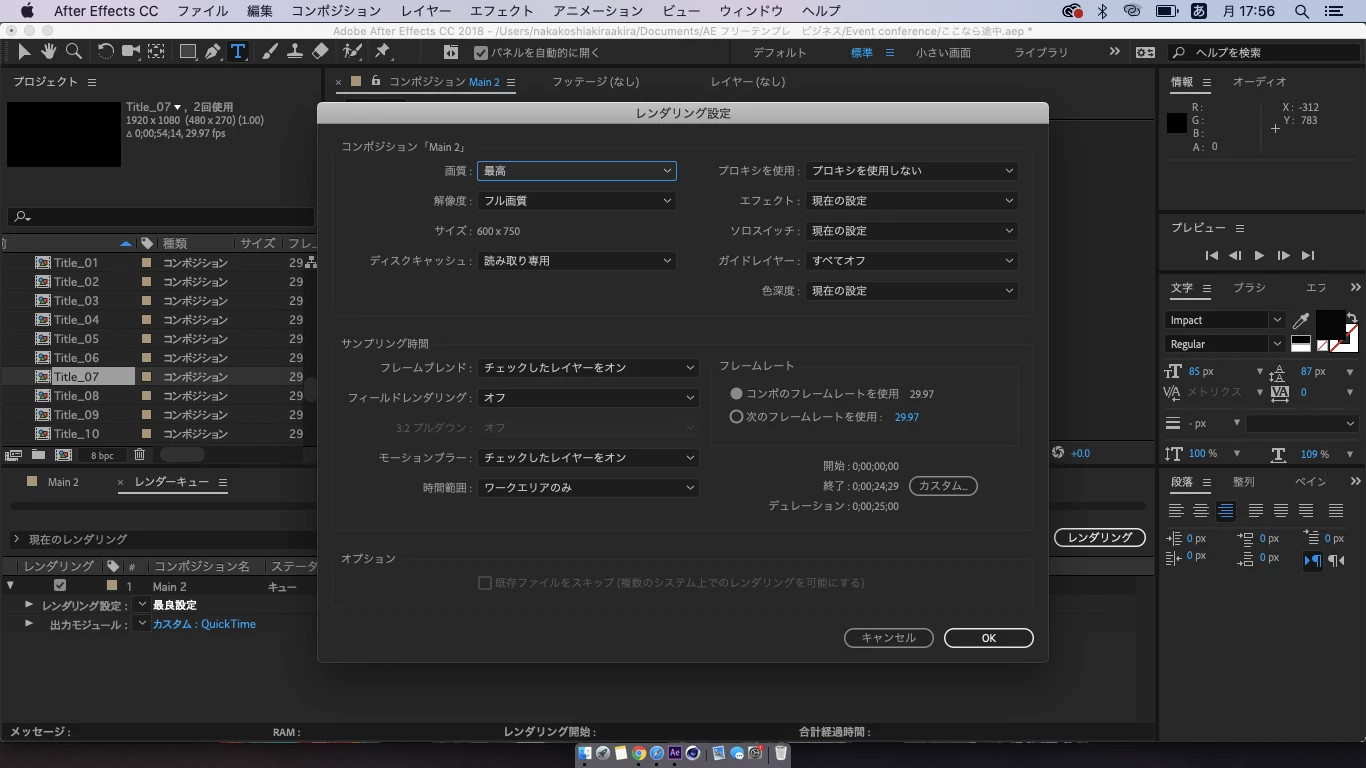
Task: Open the Proxy Use dropdown
Action: [912, 171]
